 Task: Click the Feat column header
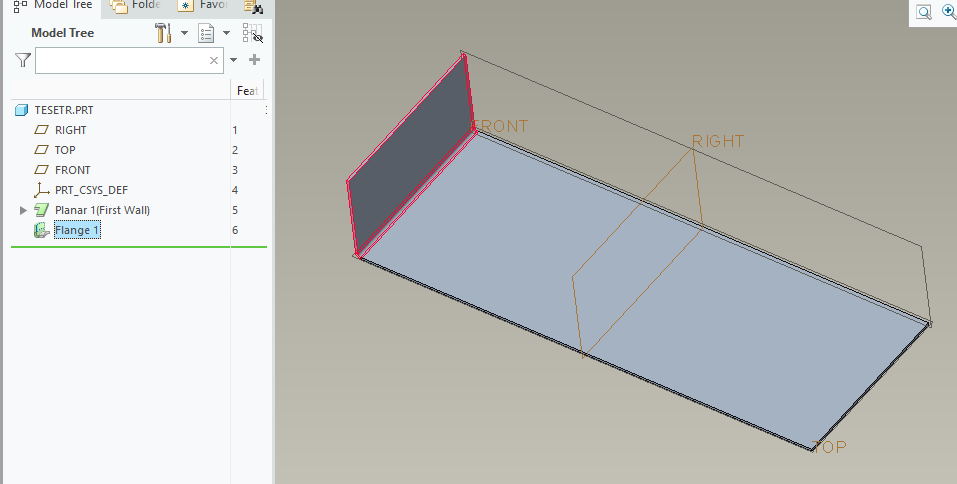(247, 91)
